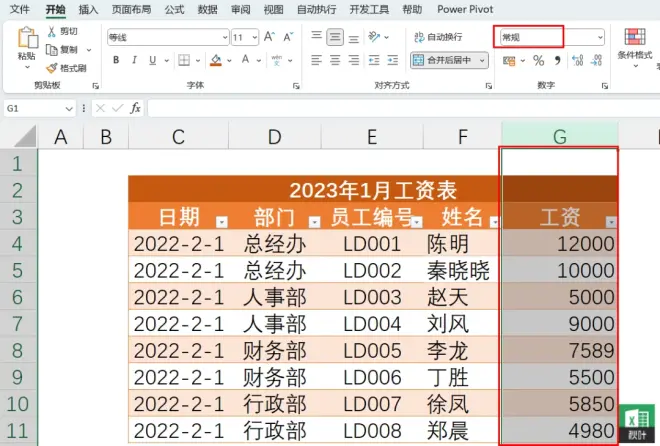
Task: Apply fill color bucket
Action: 216,61
